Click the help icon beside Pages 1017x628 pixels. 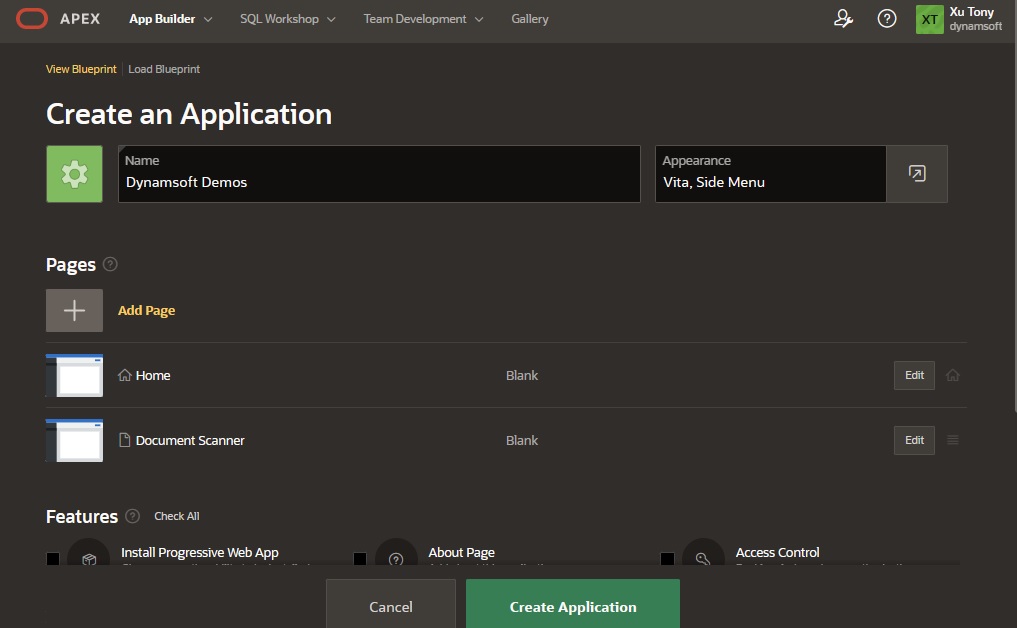pyautogui.click(x=110, y=265)
